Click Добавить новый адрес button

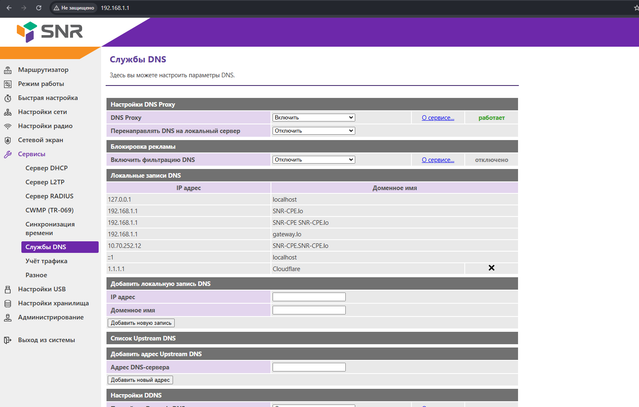coord(140,380)
